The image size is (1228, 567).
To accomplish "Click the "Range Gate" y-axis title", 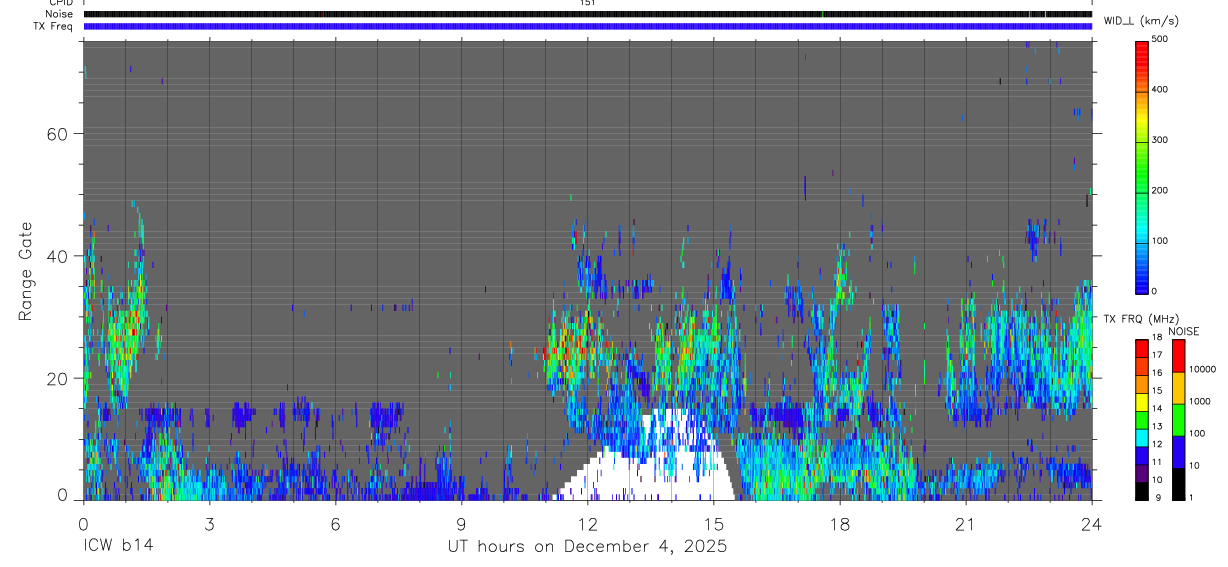I will tap(24, 270).
